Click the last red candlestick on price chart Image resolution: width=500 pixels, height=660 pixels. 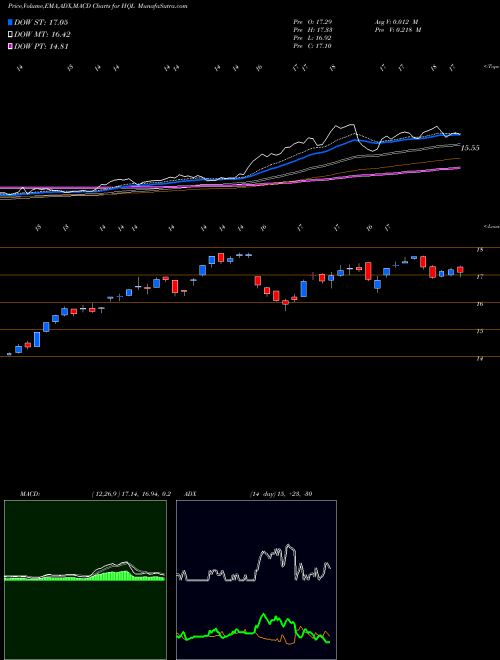tap(460, 270)
